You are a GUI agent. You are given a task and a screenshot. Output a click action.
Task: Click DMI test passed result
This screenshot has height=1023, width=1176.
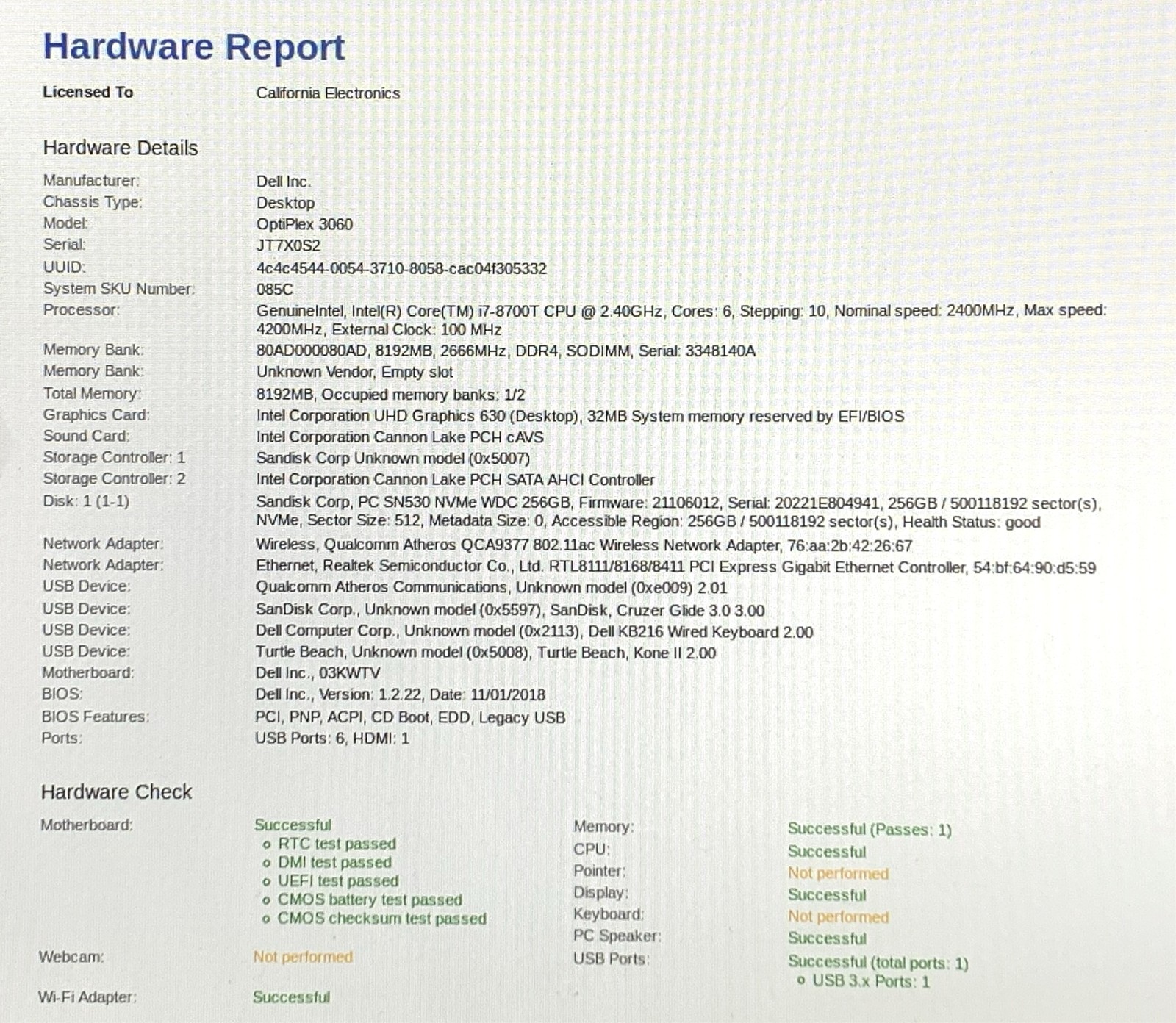(x=334, y=862)
